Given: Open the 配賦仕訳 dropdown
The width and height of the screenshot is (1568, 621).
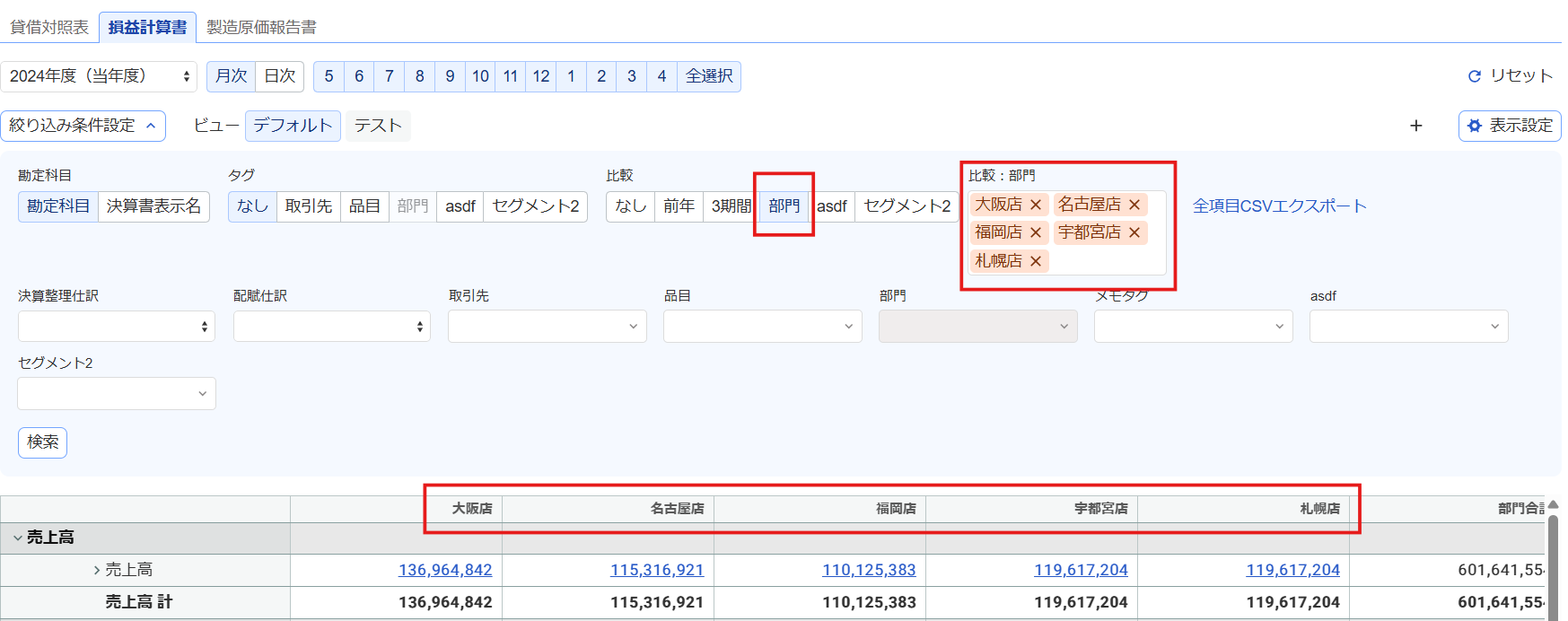Looking at the screenshot, I should click(x=332, y=327).
